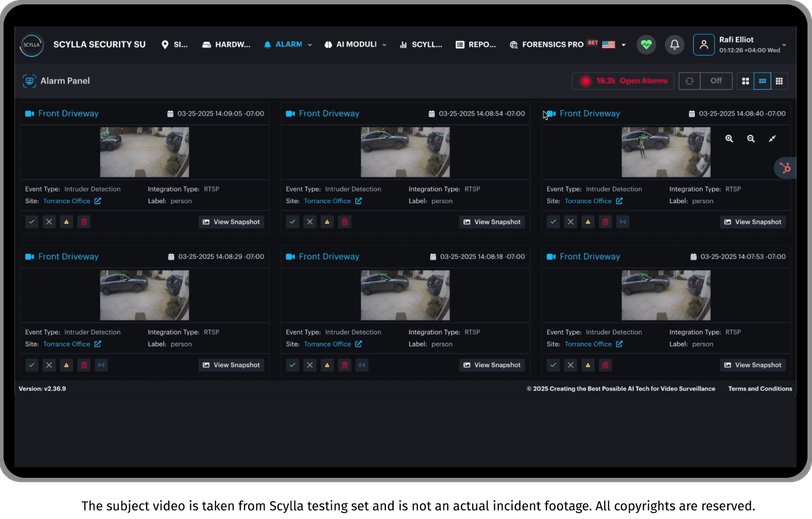Screen dimensions: 812x519
Task: Switch to the two-column grid layout
Action: [745, 81]
